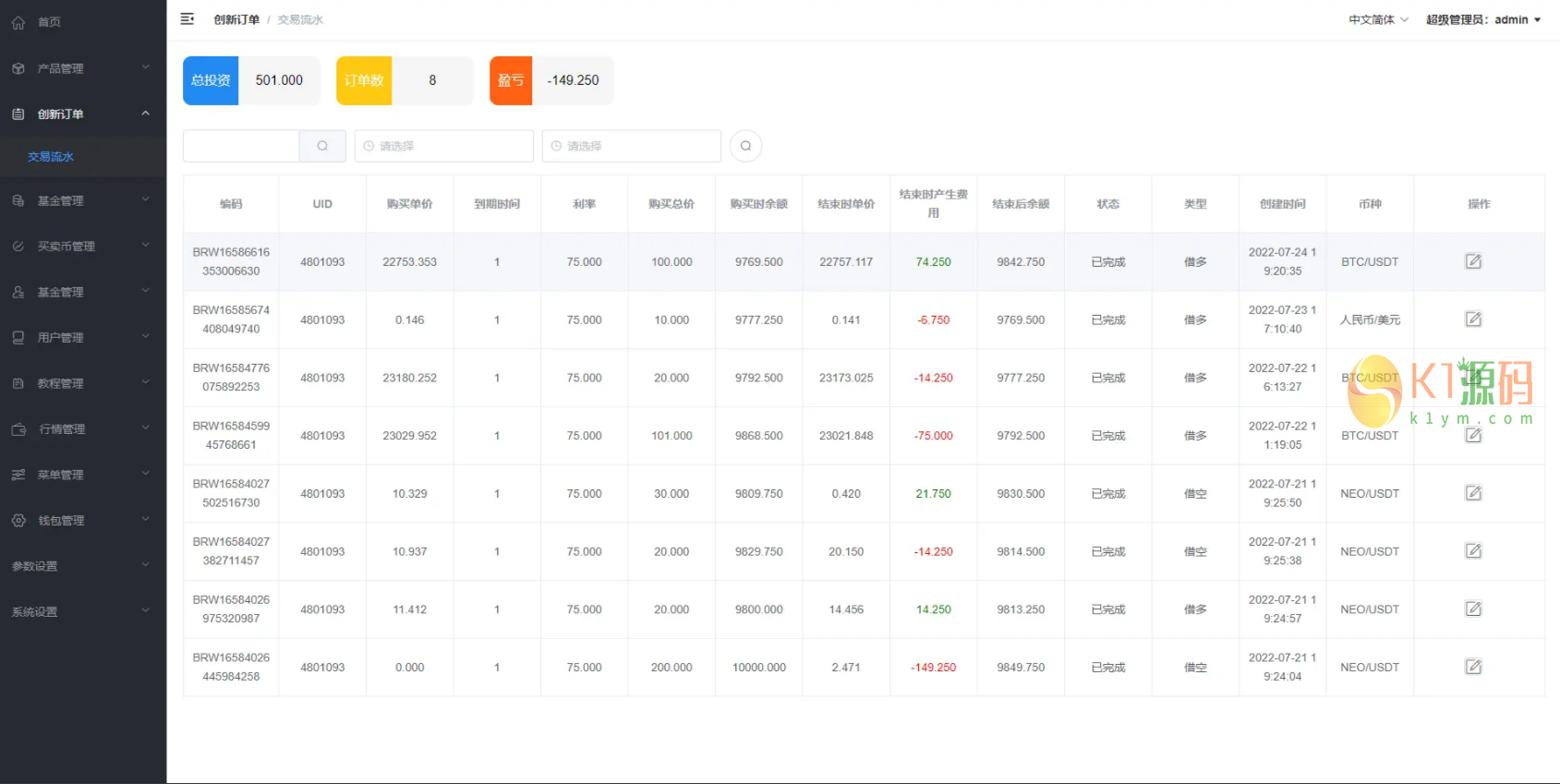The width and height of the screenshot is (1560, 784).
Task: Open the 用户管理 sidebar menu
Action: [81, 338]
